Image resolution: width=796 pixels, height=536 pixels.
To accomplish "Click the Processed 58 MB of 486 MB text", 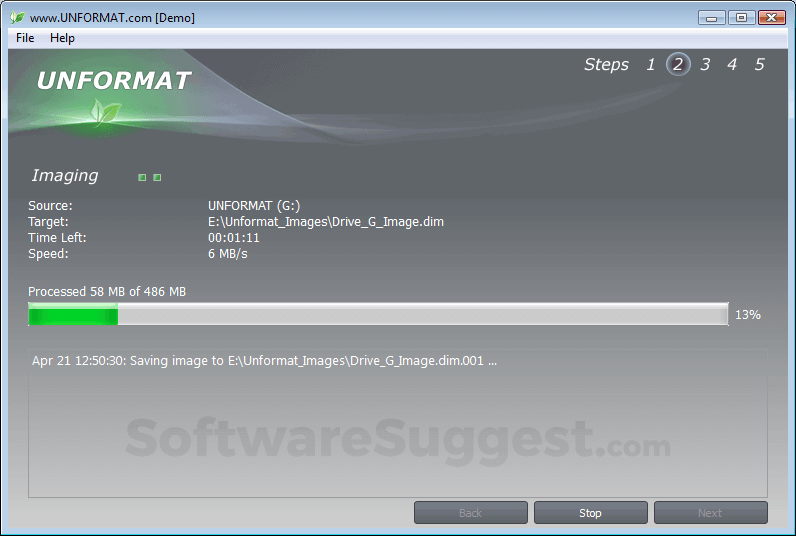I will (107, 292).
